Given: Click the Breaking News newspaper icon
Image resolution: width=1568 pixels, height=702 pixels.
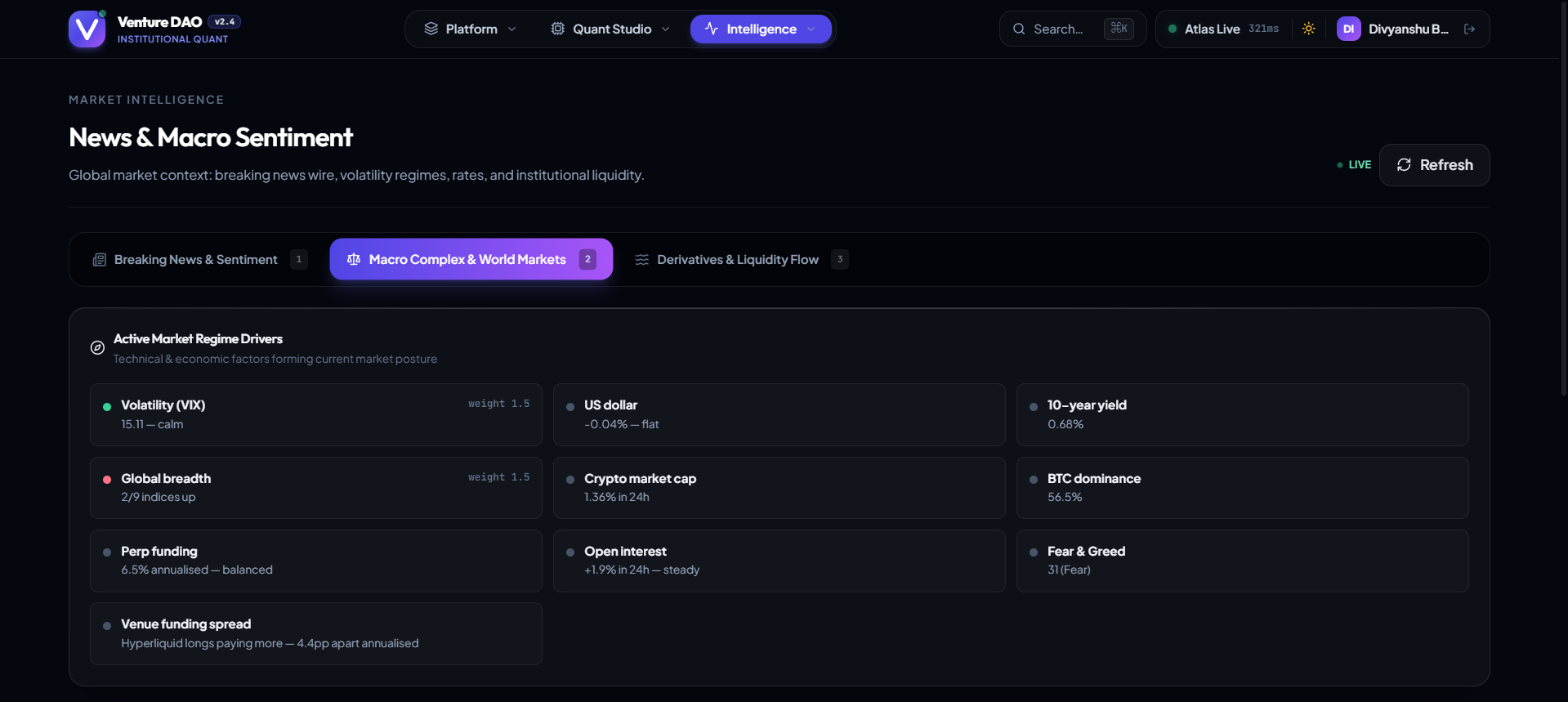Looking at the screenshot, I should pyautogui.click(x=100, y=260).
